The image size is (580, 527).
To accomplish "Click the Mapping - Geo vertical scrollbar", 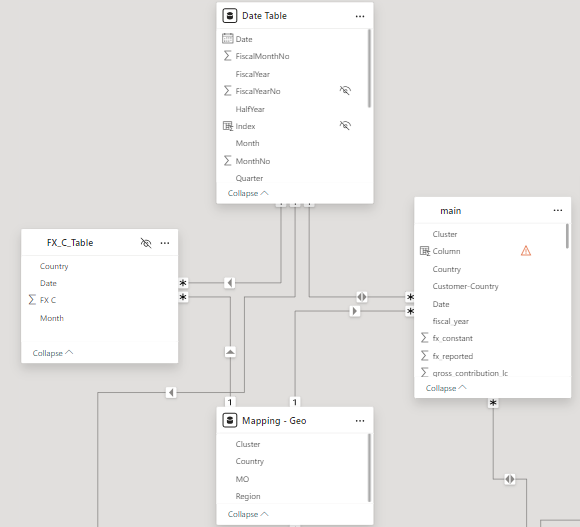I will 369,468.
